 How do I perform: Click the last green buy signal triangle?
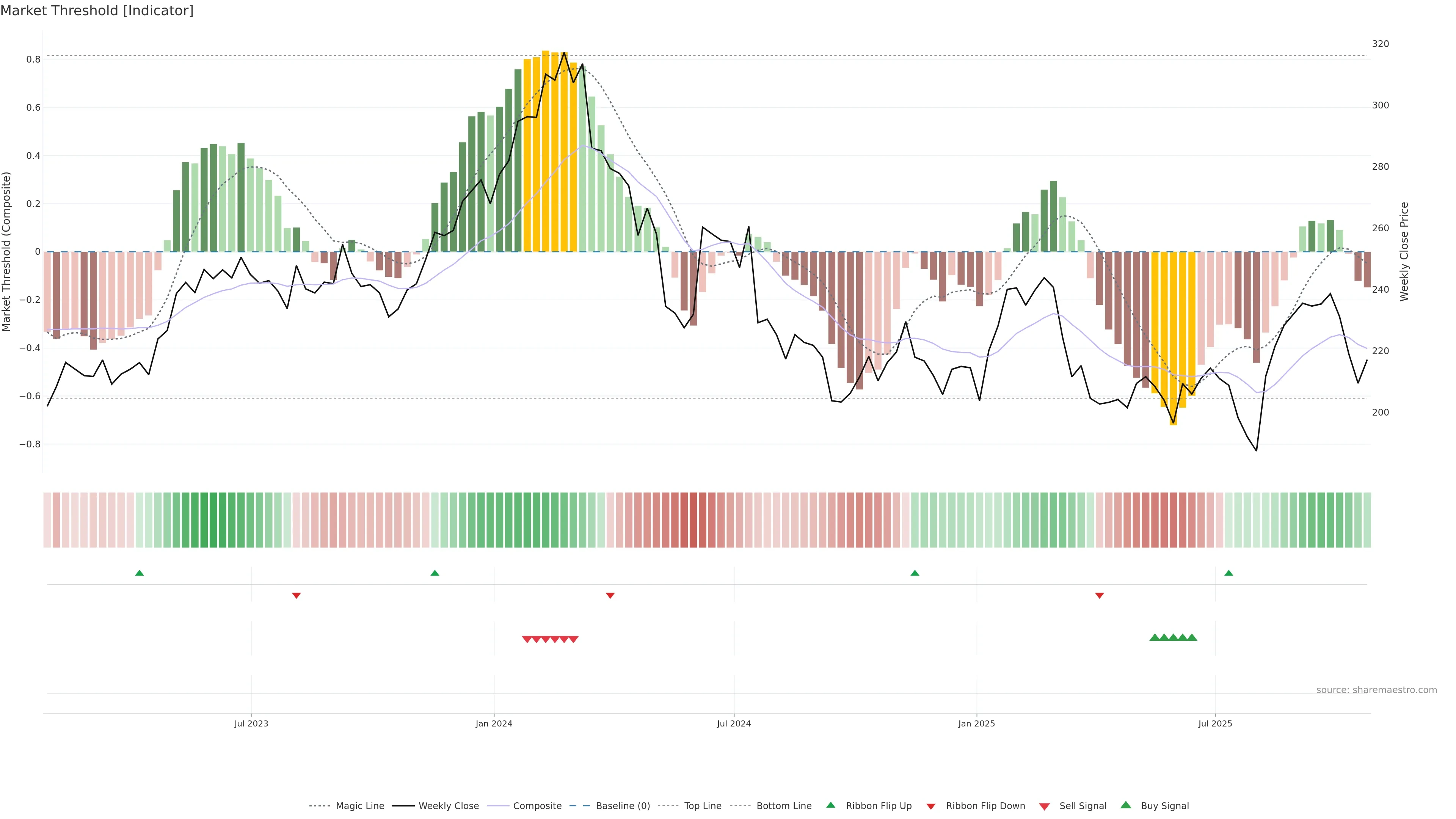point(1192,637)
